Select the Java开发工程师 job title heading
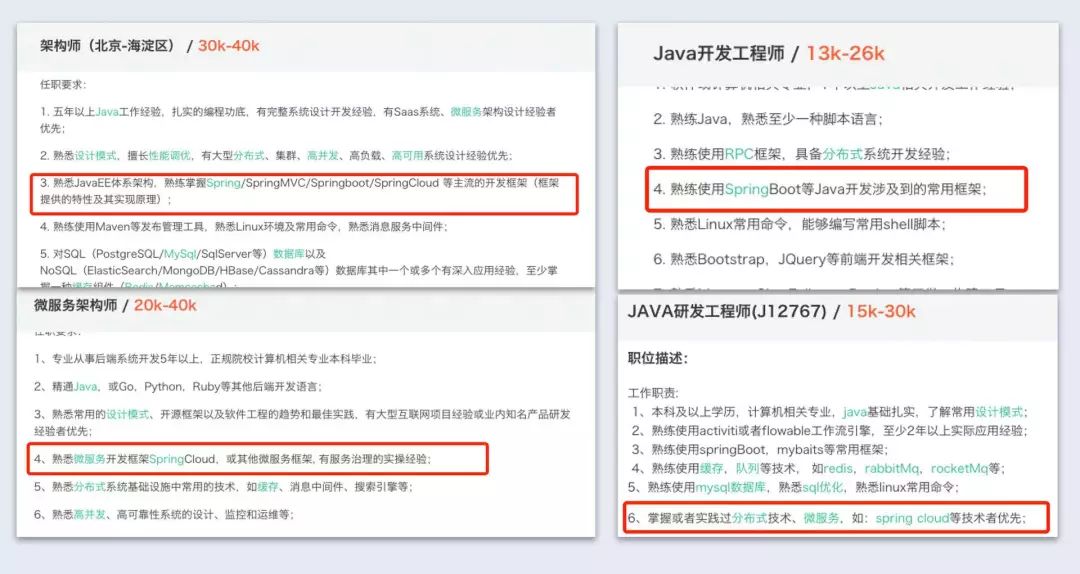The width and height of the screenshot is (1080, 574). point(718,54)
